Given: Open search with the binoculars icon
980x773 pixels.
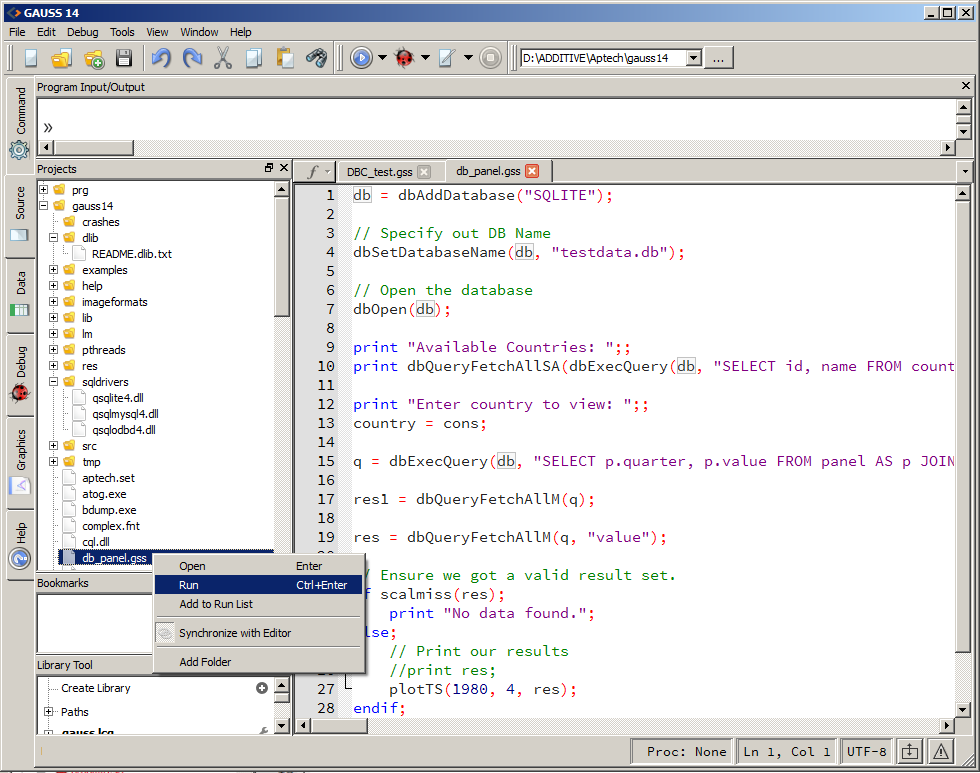Looking at the screenshot, I should pos(316,58).
